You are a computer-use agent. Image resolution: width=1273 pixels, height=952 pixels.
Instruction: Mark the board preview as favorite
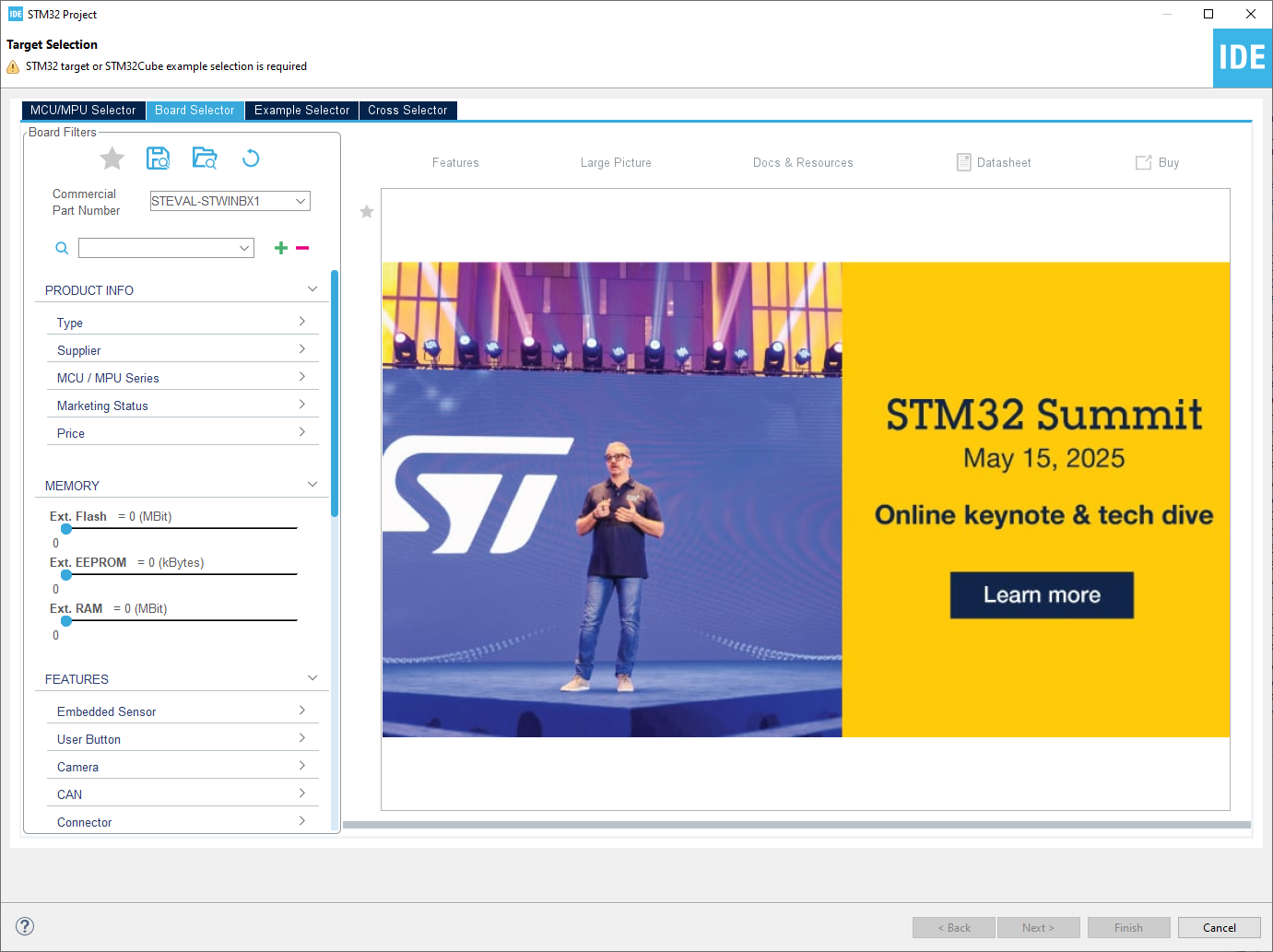click(366, 211)
